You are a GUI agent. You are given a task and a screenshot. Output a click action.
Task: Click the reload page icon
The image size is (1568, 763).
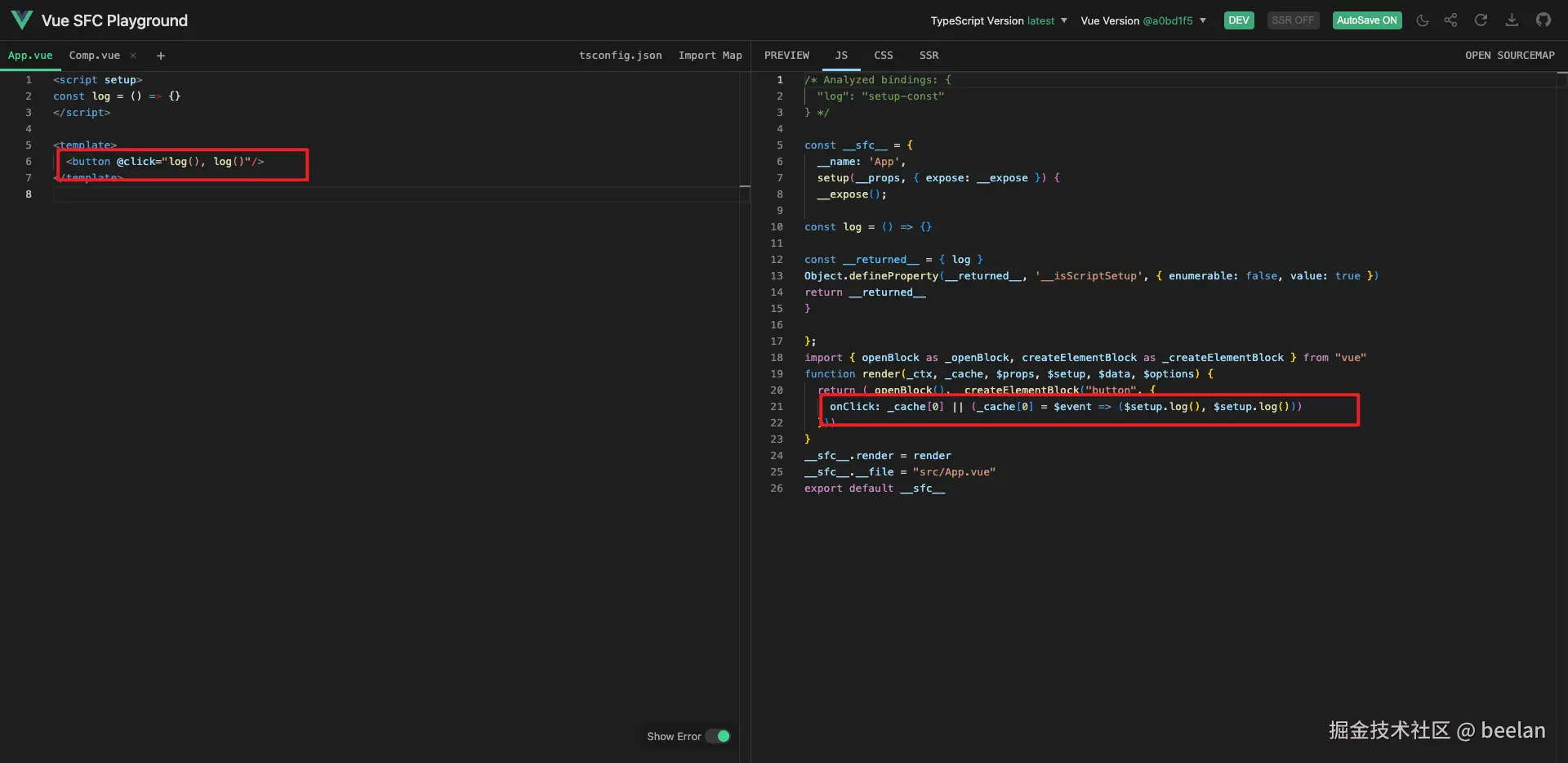[1481, 20]
